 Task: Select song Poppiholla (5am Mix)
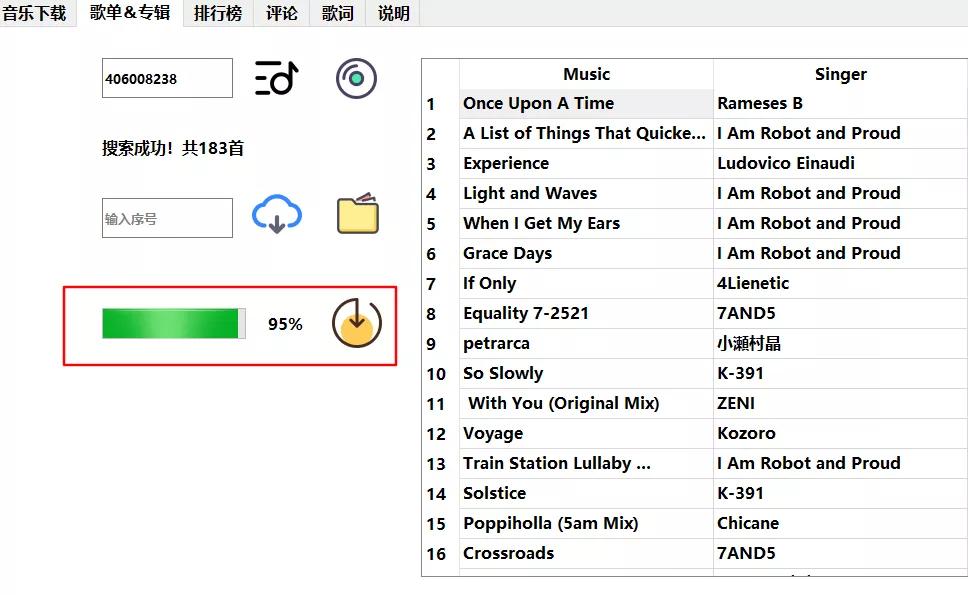tap(586, 523)
